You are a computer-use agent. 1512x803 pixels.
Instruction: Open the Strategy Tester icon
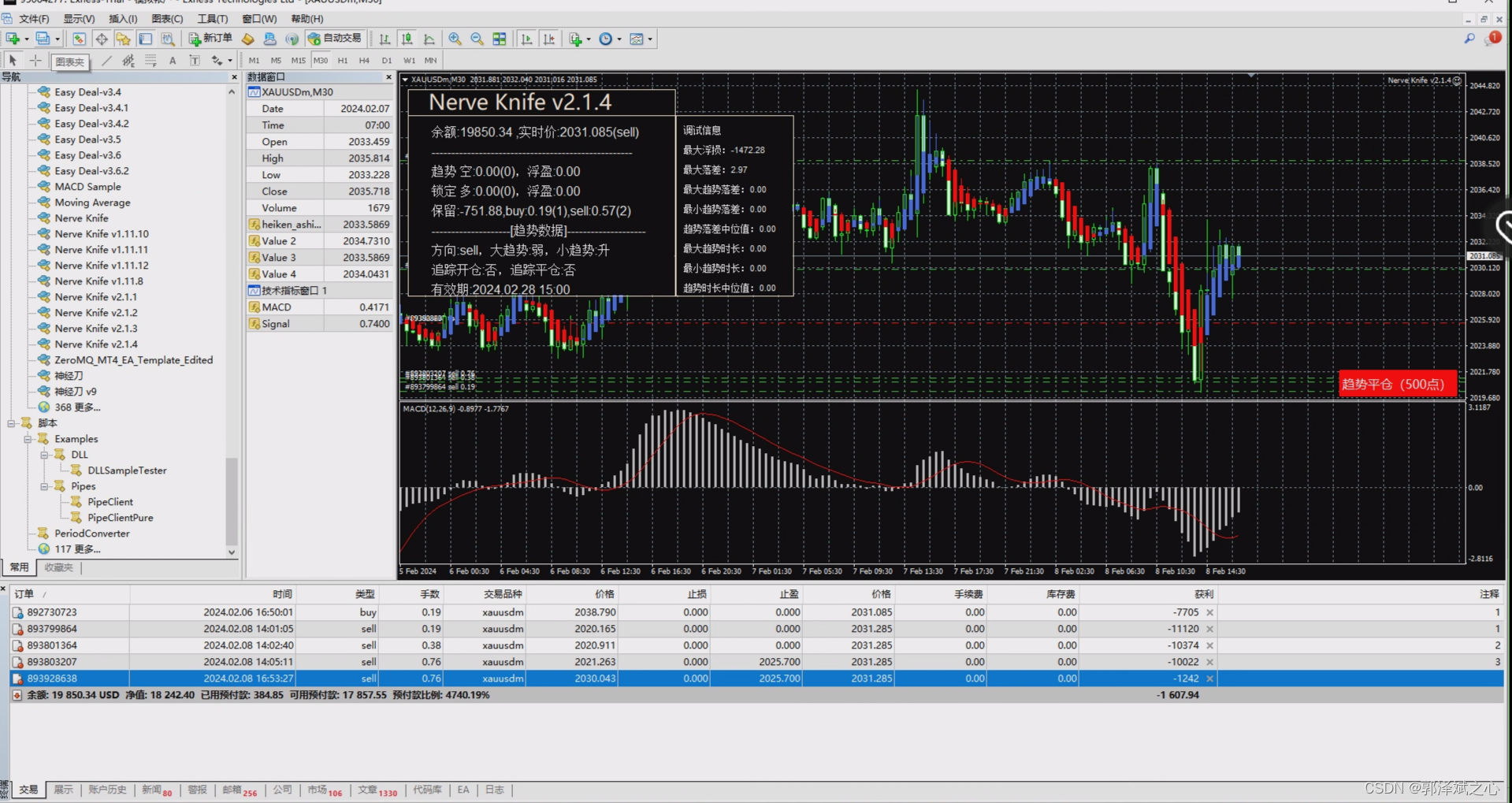168,39
